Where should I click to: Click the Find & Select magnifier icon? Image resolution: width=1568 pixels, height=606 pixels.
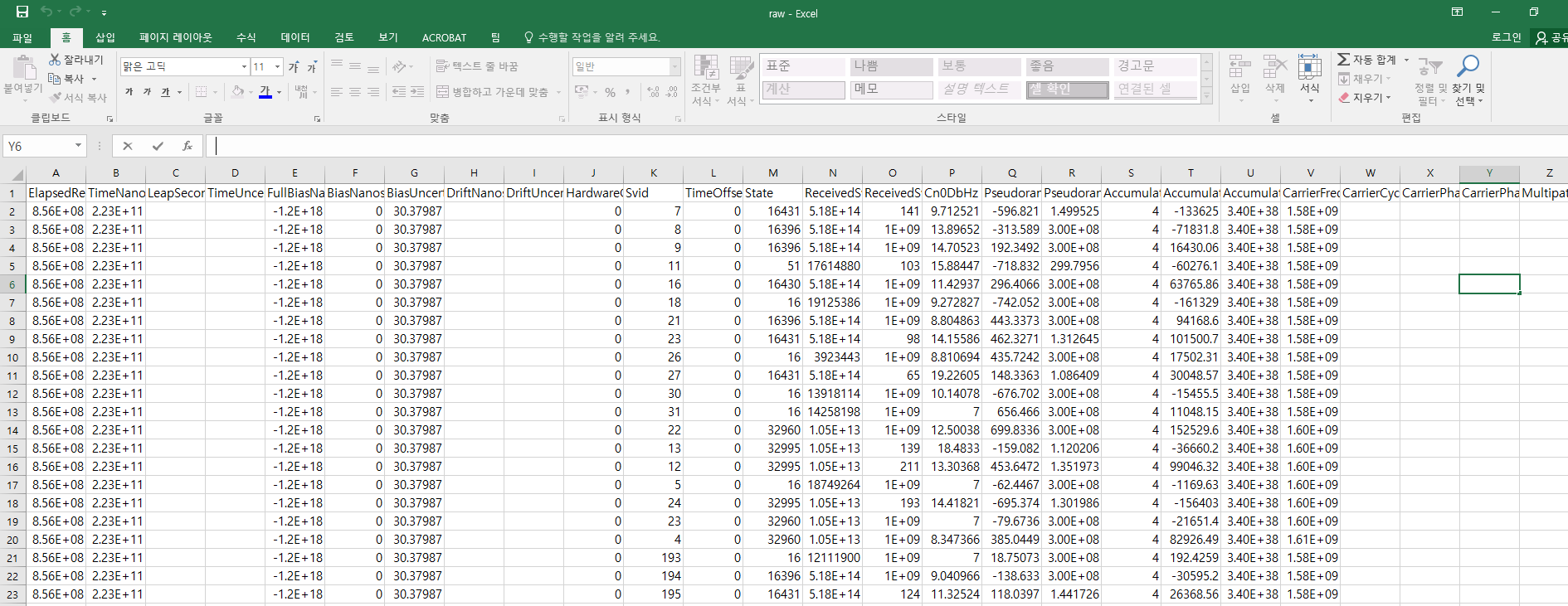point(1468,65)
